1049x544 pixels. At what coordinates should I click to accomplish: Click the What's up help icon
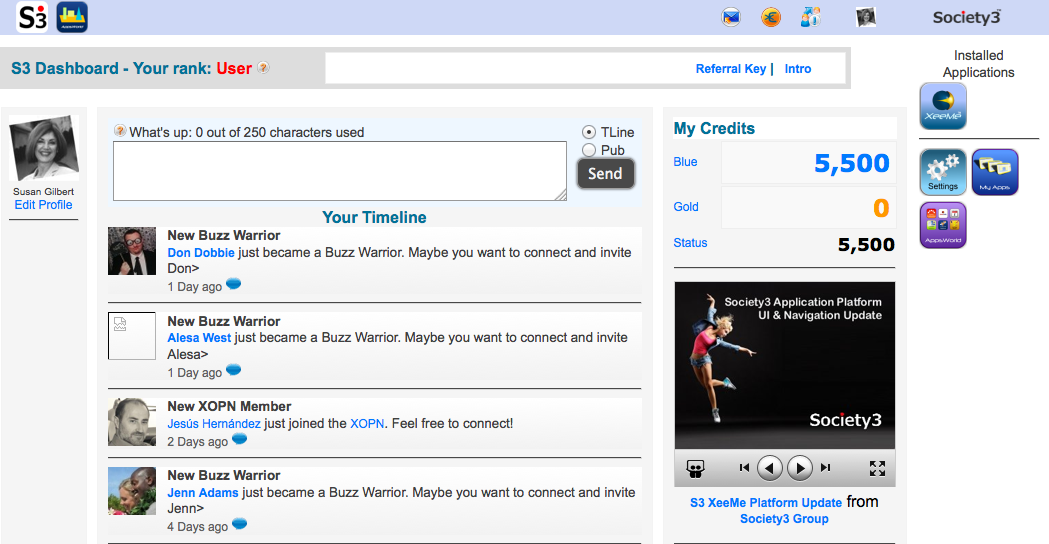[x=120, y=130]
